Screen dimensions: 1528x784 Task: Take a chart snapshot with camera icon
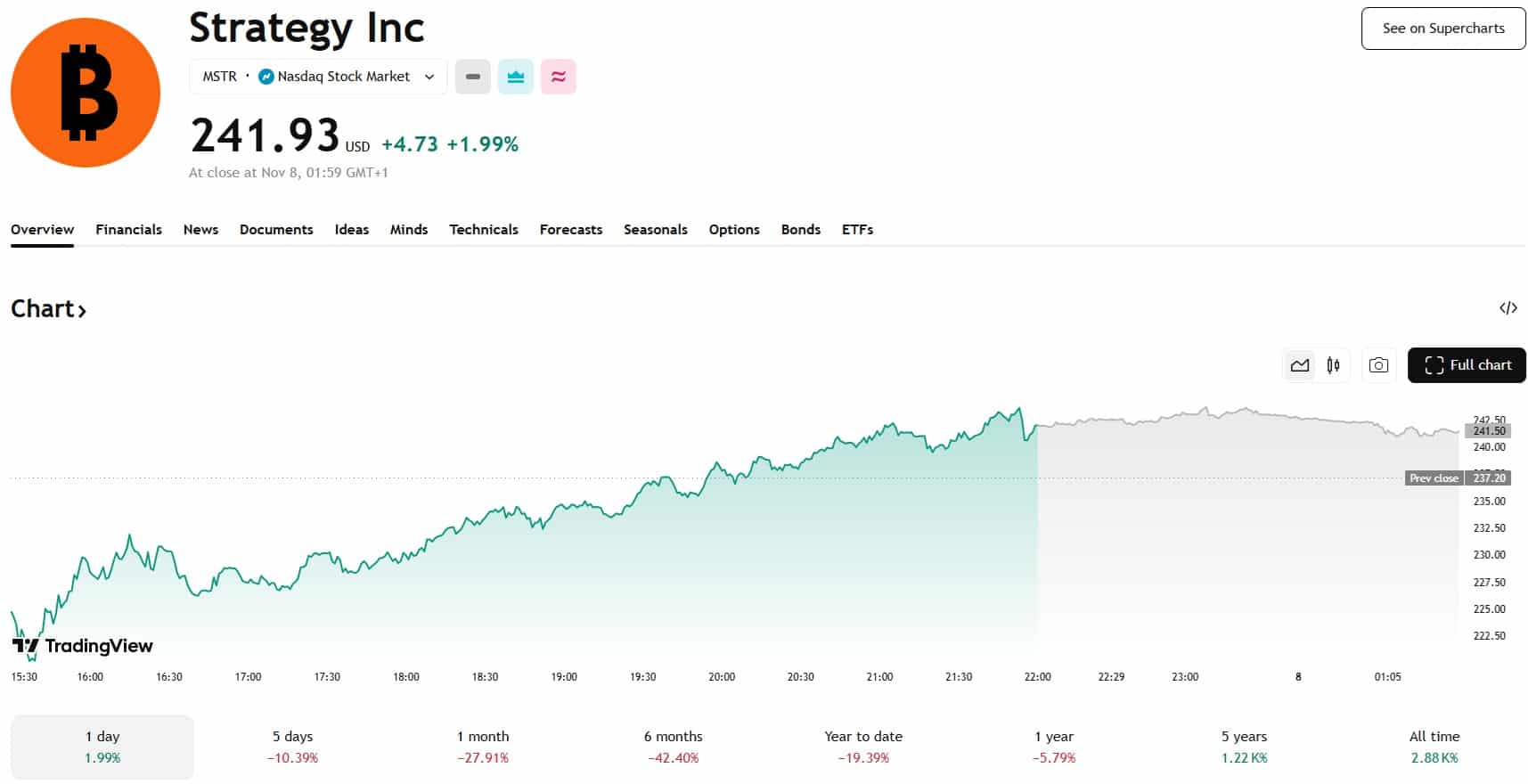click(x=1378, y=365)
